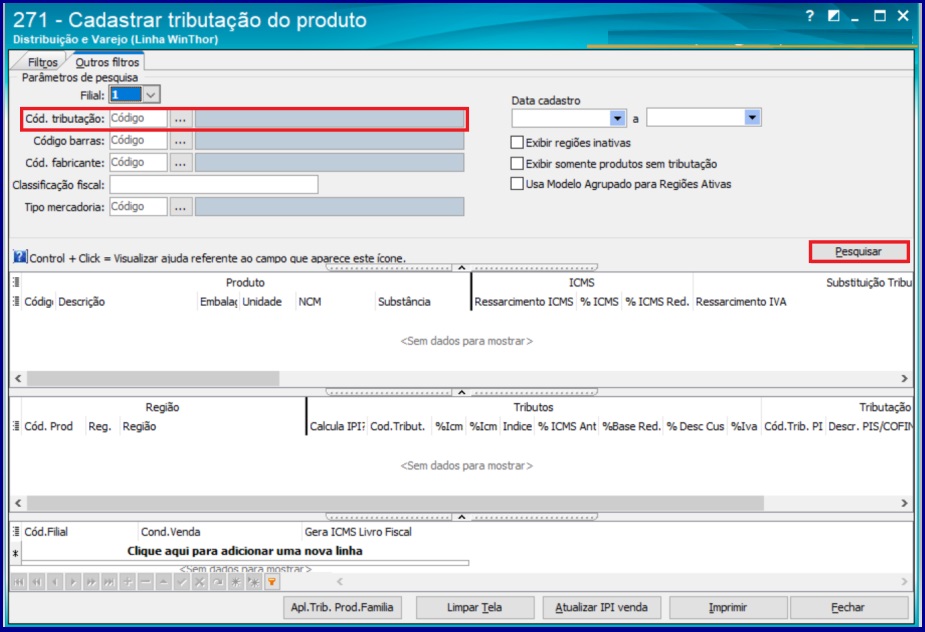Open filter editor with orange funnel icon
925x632 pixels.
272,582
